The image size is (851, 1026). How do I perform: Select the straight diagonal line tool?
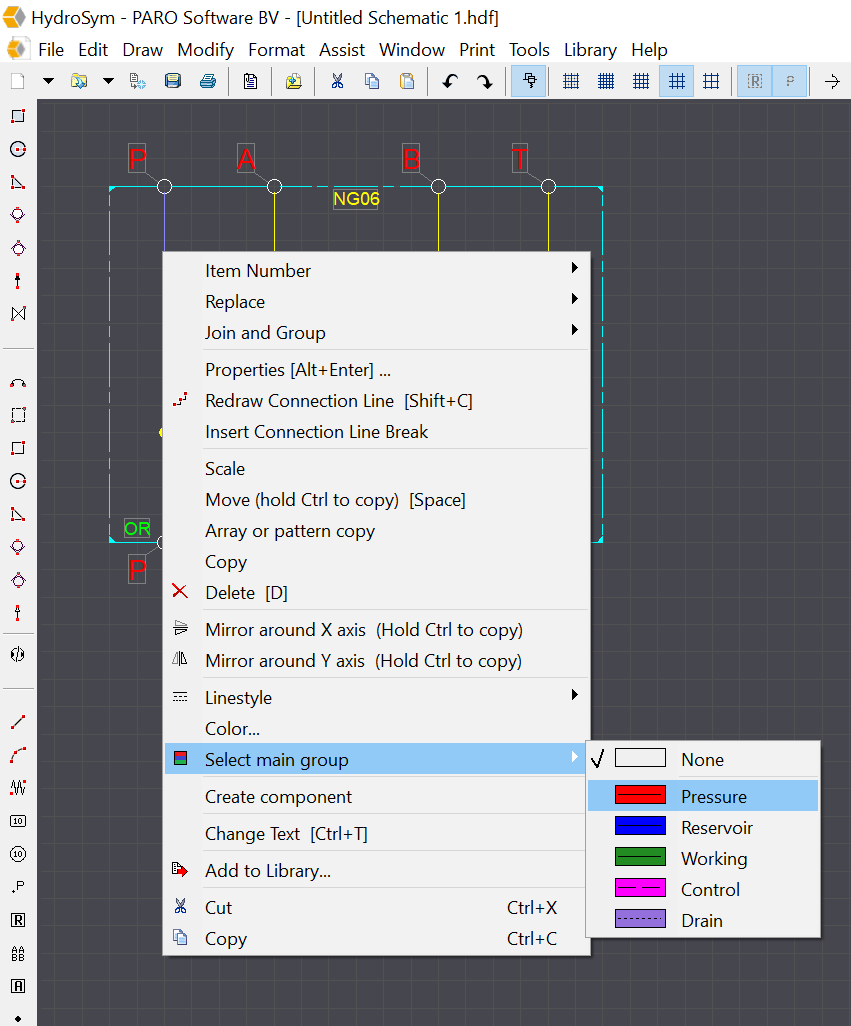[18, 722]
